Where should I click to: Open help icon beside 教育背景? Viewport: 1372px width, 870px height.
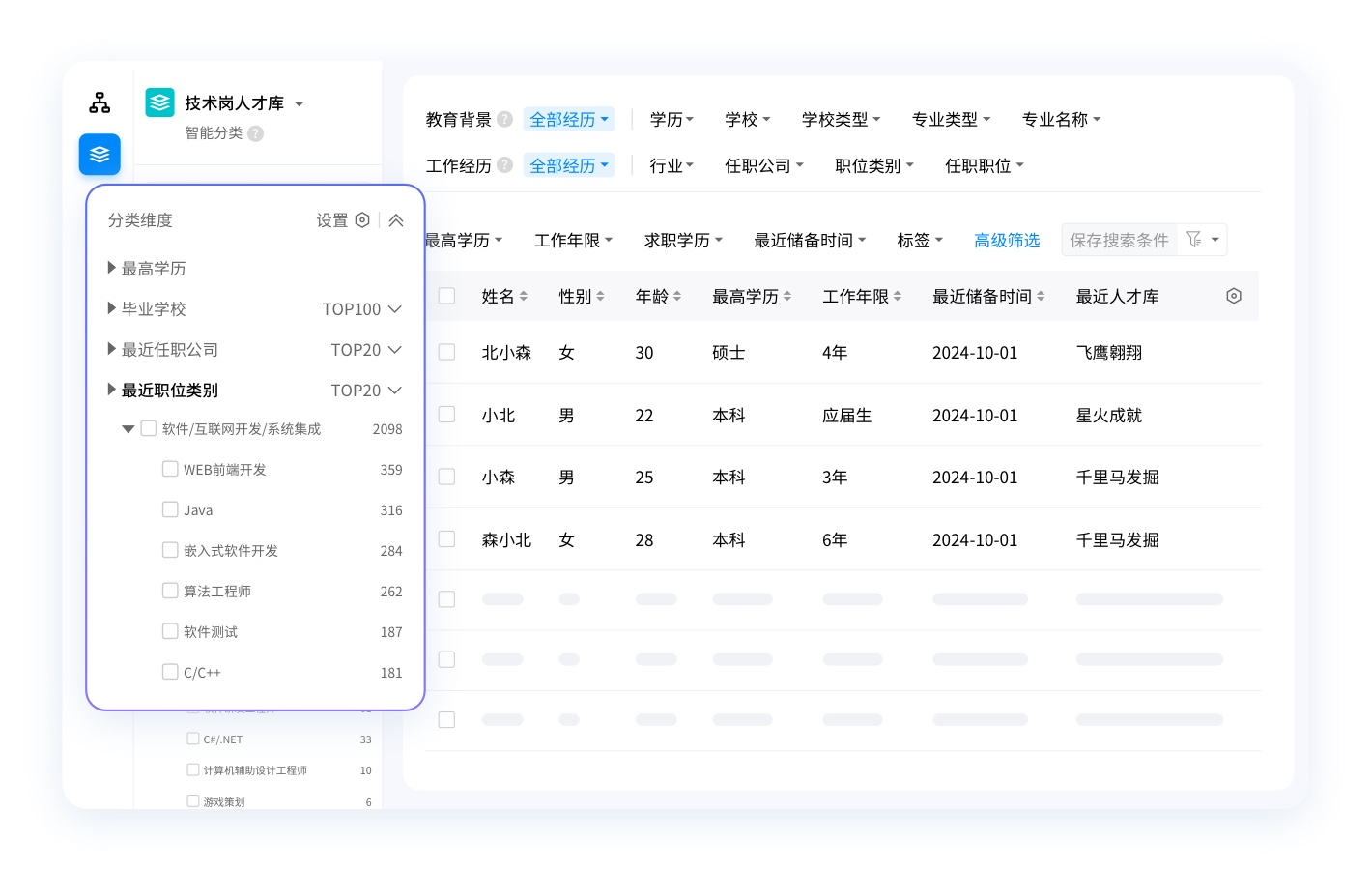504,119
